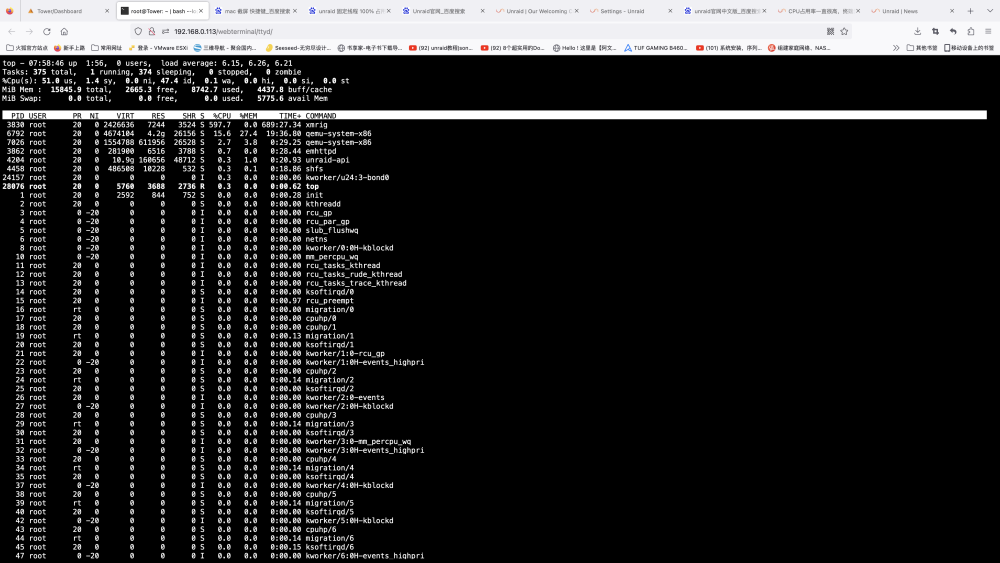Open the 常用网址 bookmark folder

[106, 48]
